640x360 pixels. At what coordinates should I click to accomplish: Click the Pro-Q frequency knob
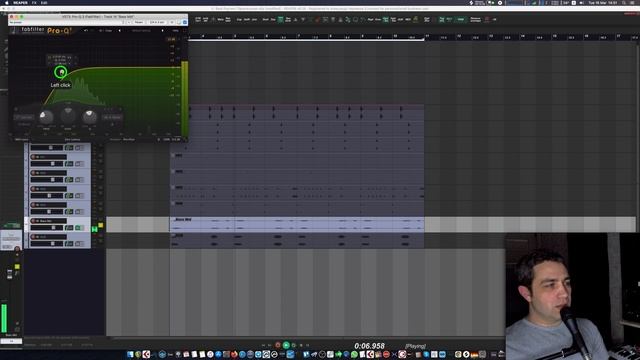(46, 117)
